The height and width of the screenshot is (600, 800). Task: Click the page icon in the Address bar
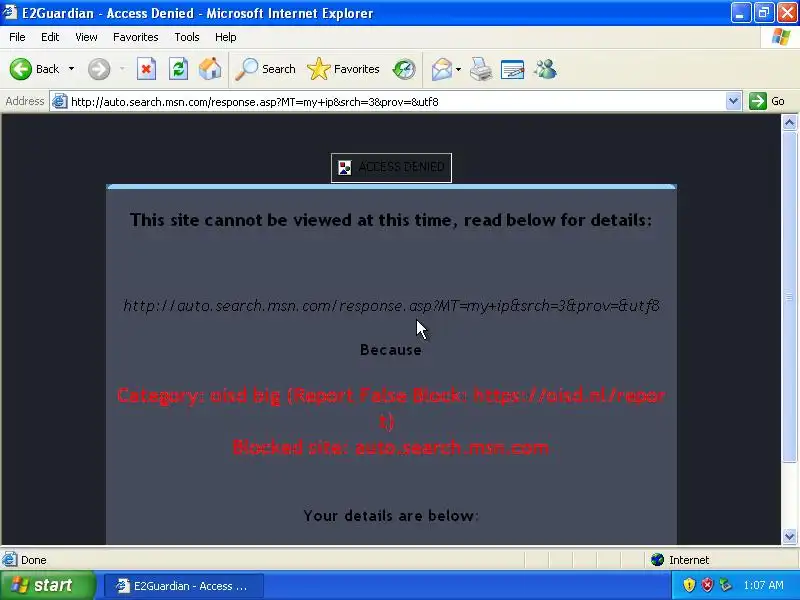pos(60,102)
